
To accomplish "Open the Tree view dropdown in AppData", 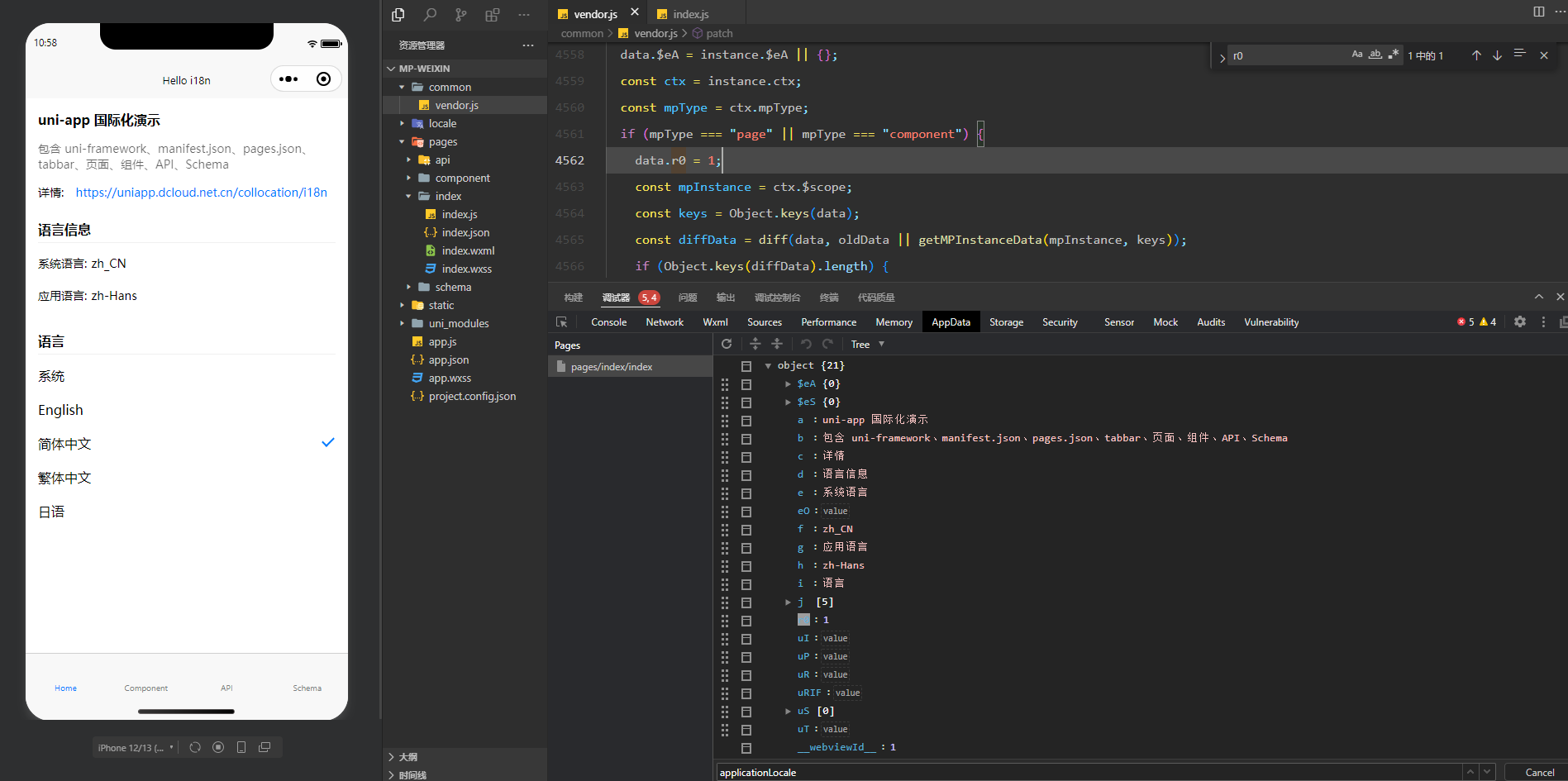I will tap(866, 344).
